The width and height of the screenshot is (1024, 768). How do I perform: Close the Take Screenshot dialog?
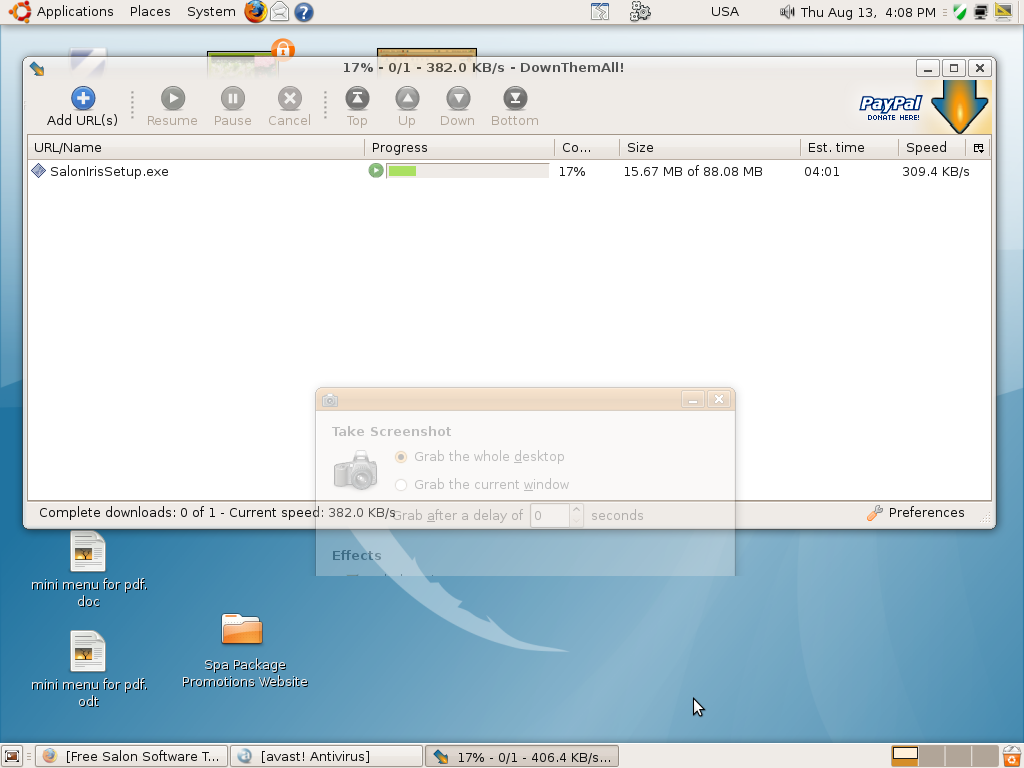719,399
